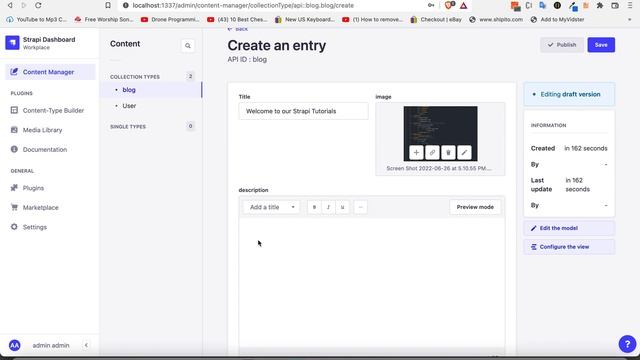The image size is (640, 360).
Task: Click the Content search icon
Action: coord(188,46)
